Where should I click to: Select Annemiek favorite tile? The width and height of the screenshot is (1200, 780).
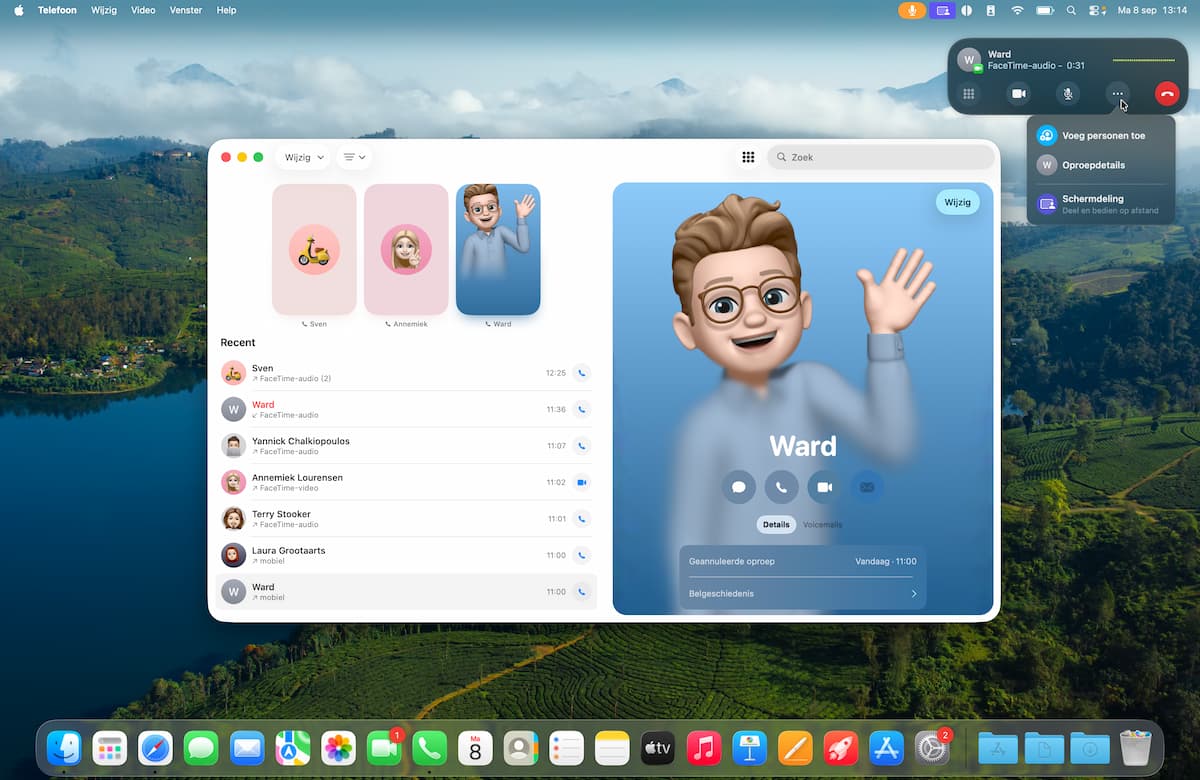click(x=406, y=250)
